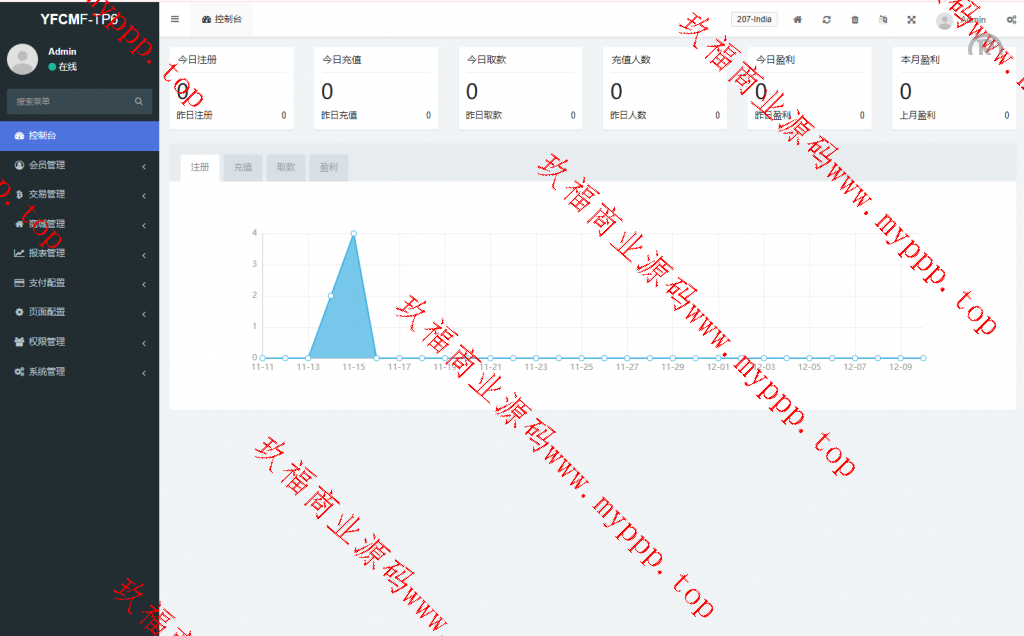The image size is (1024, 636).
Task: Click the chart peak data point at 4
Action: 354,233
